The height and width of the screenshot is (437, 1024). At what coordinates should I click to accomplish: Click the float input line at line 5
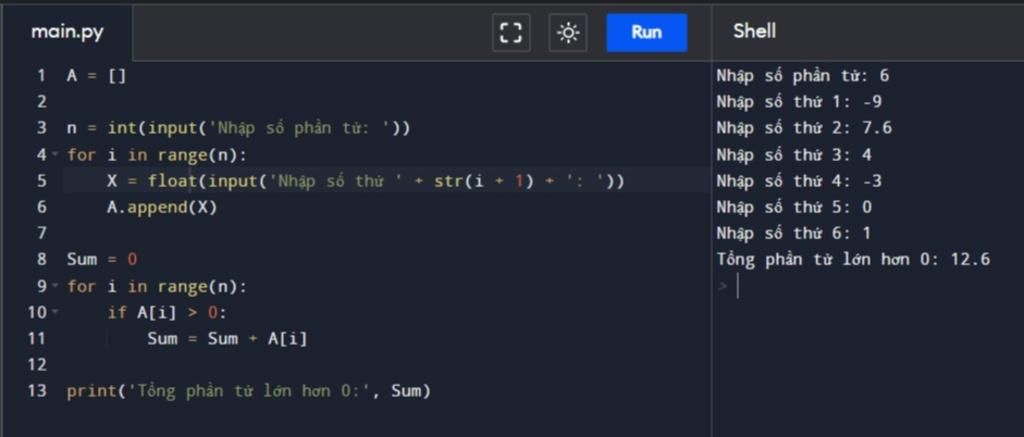tap(366, 181)
